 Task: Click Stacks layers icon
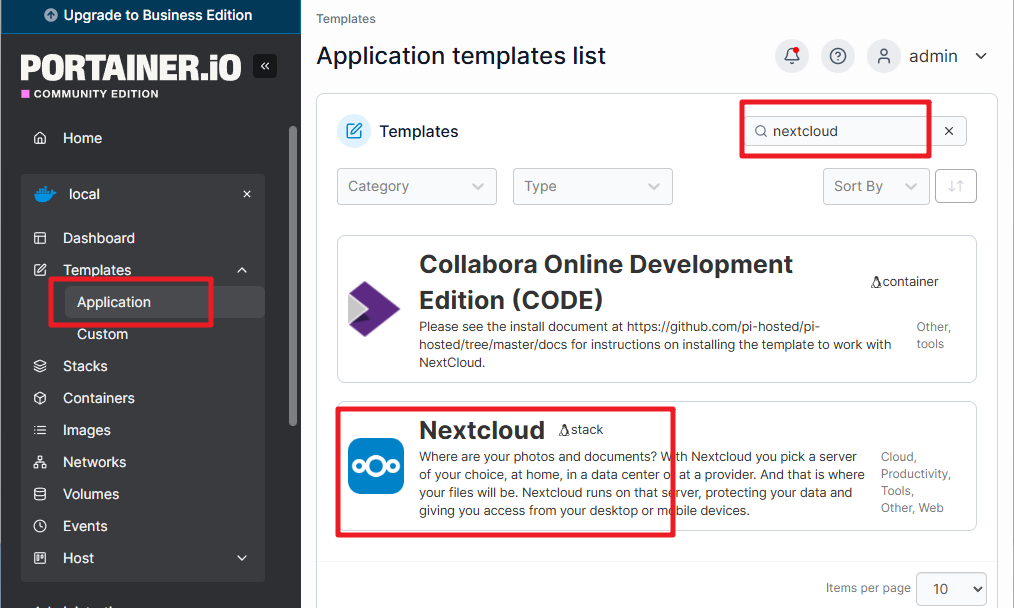coord(40,366)
